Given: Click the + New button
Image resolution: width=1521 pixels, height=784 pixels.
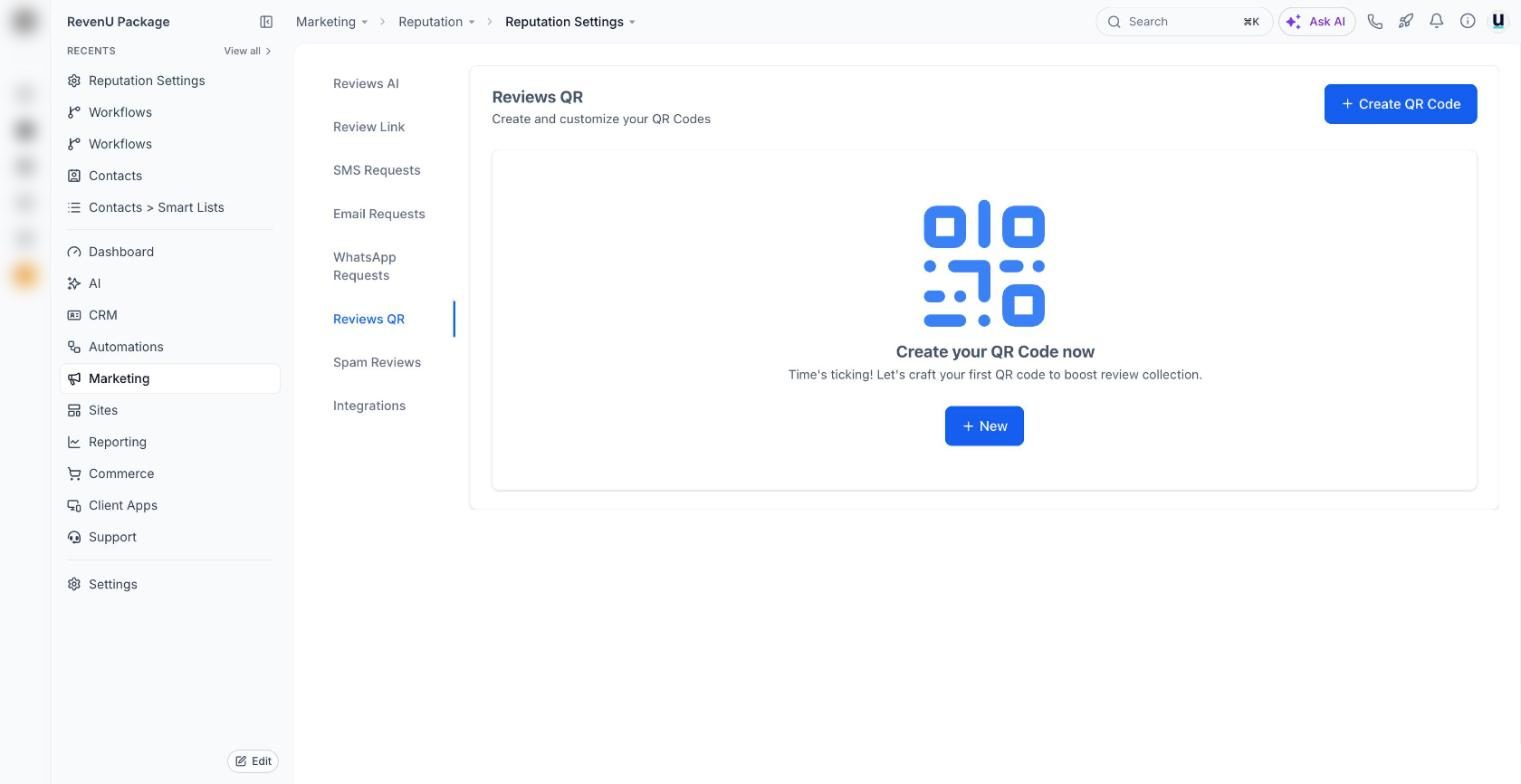Looking at the screenshot, I should (984, 426).
